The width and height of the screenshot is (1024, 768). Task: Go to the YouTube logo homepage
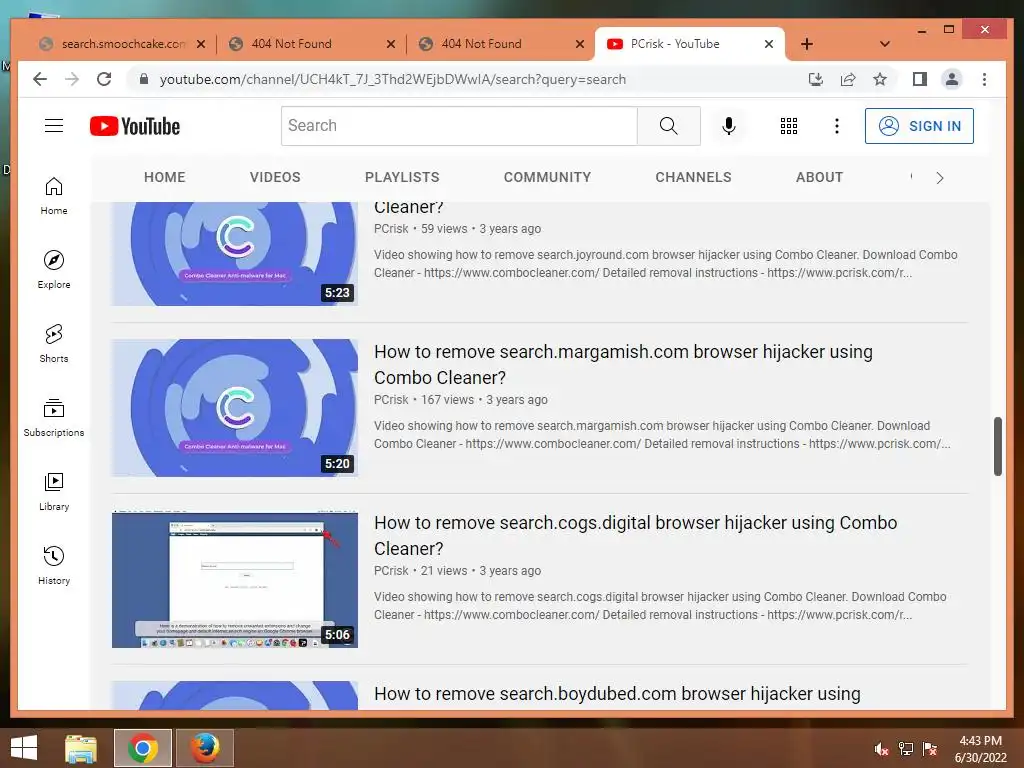click(135, 126)
